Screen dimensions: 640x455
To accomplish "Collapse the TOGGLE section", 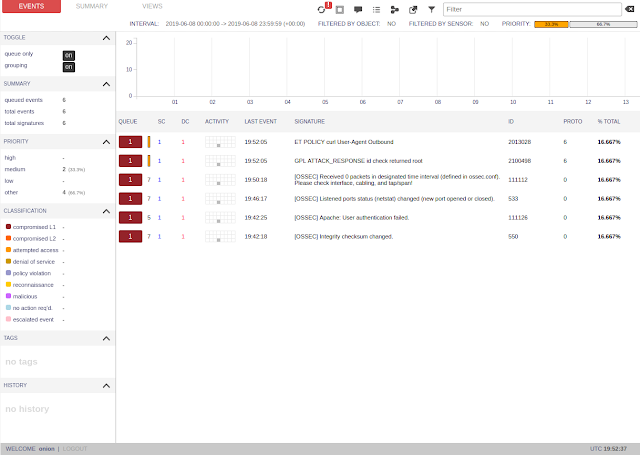I will pos(106,38).
